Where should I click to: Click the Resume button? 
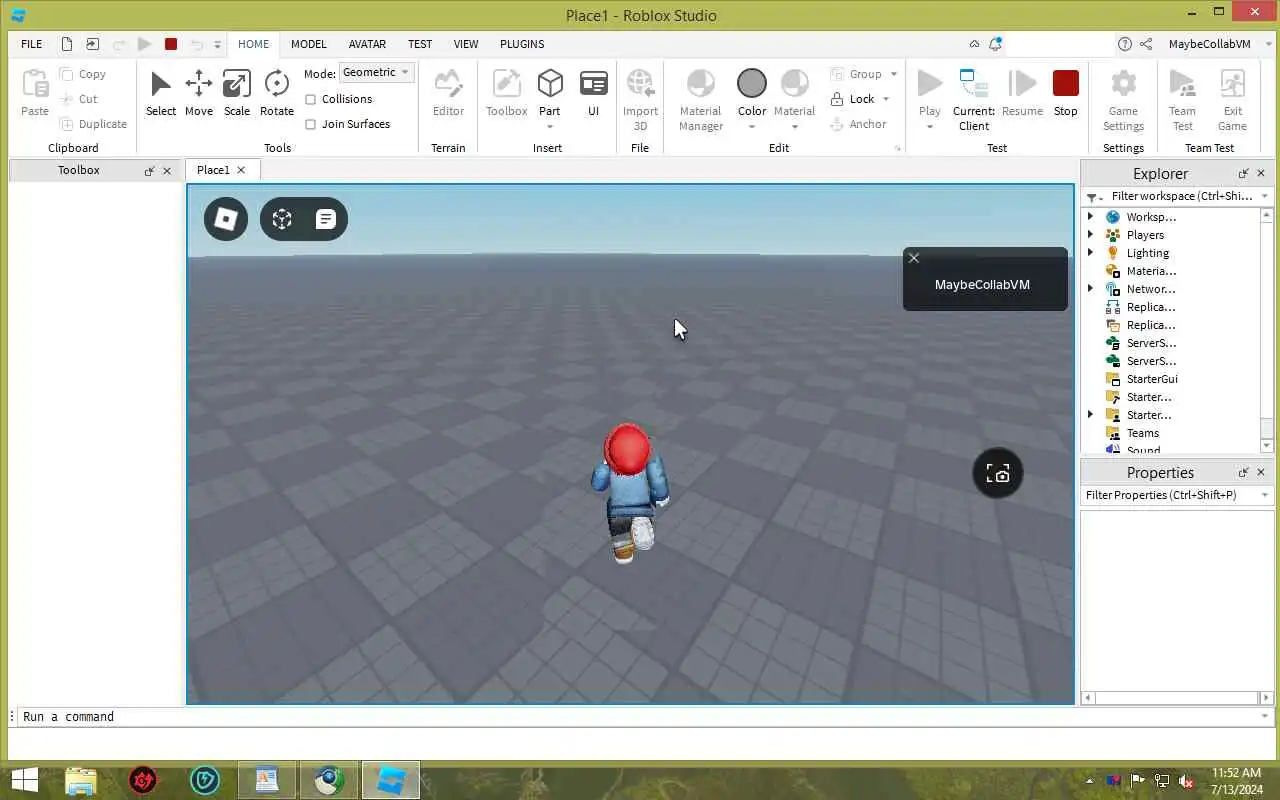pos(1022,93)
